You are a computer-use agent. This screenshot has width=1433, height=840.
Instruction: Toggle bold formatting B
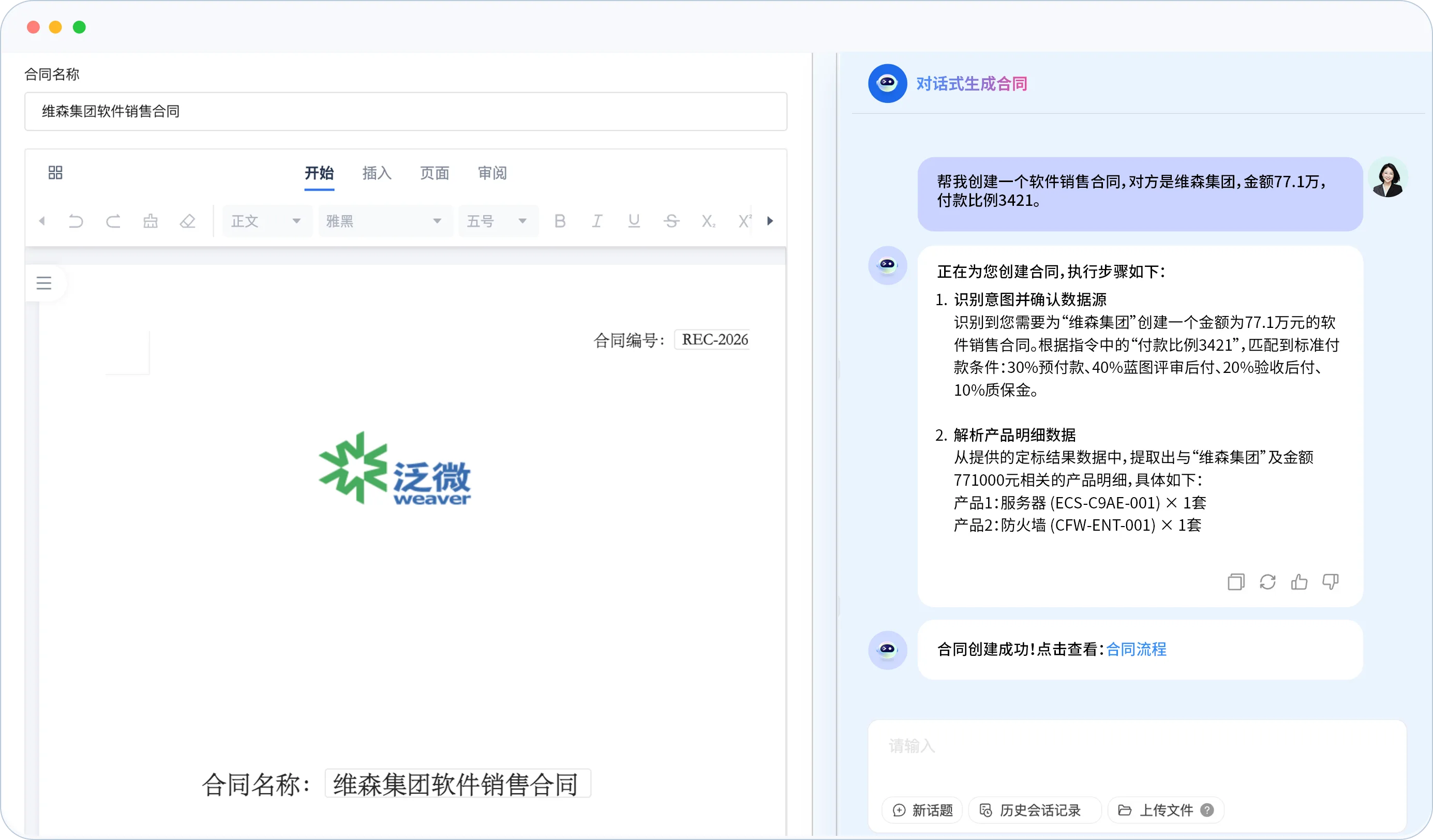point(560,221)
